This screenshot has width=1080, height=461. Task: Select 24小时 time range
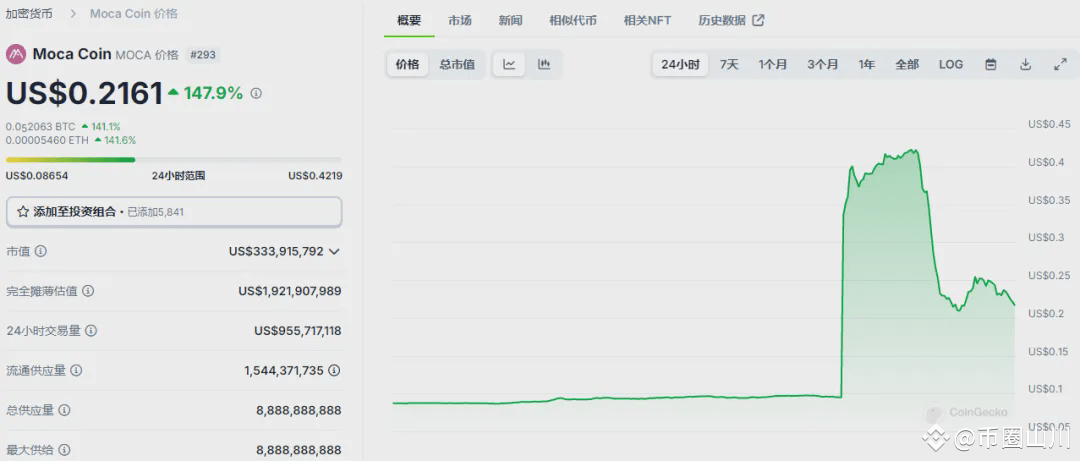click(x=681, y=65)
